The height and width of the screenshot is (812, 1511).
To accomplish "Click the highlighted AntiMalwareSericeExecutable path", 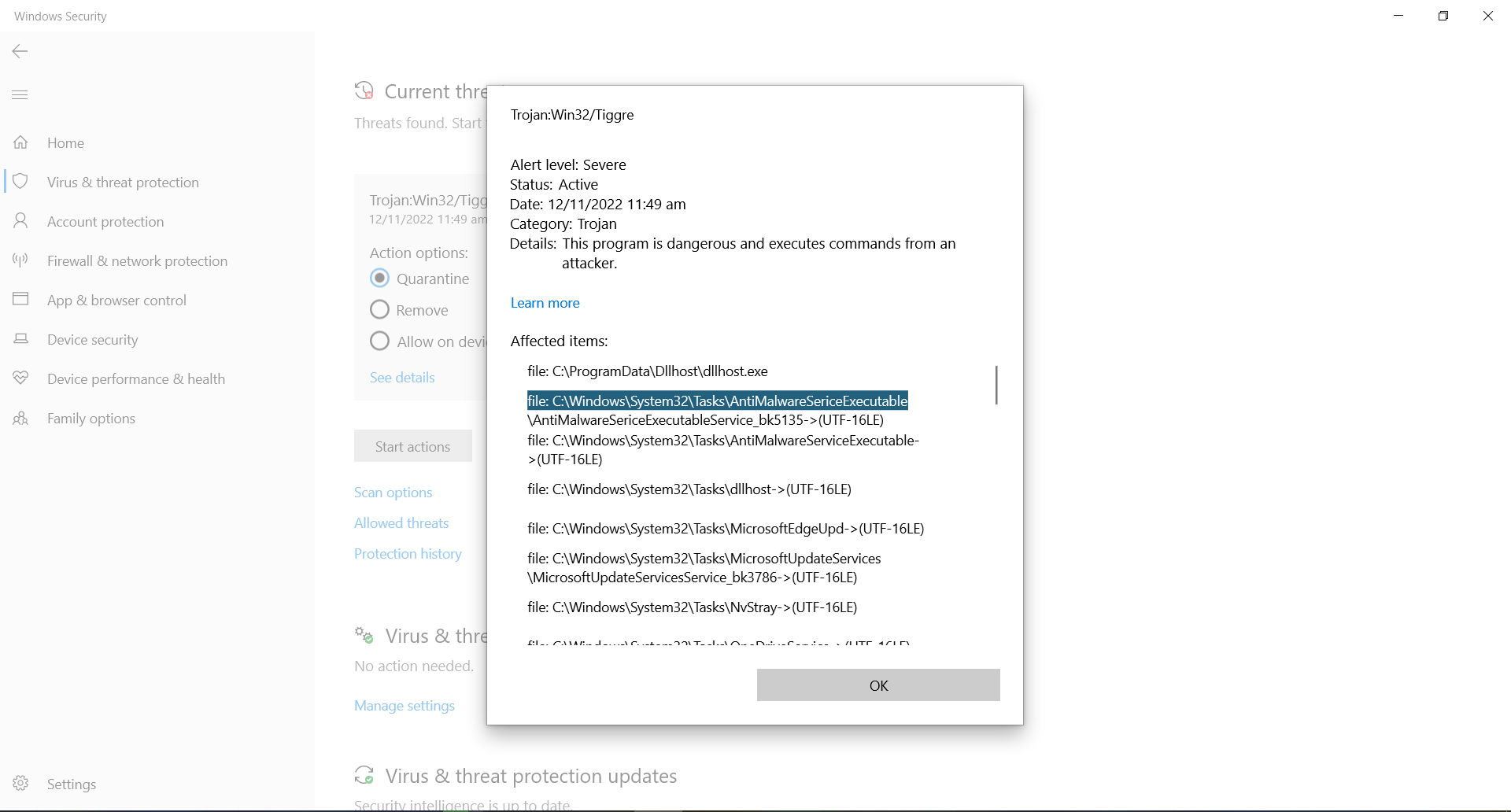I will tap(718, 401).
